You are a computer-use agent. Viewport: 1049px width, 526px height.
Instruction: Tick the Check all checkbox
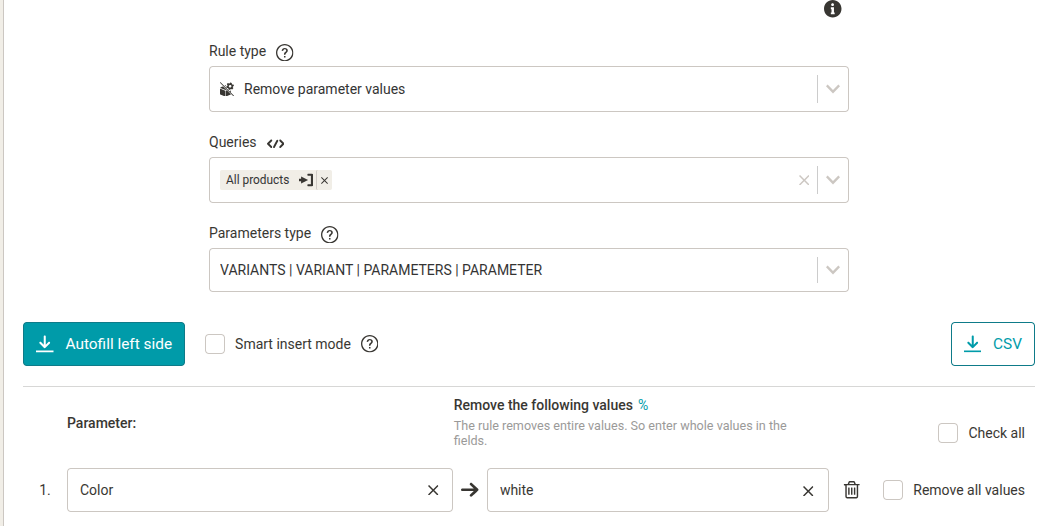(x=948, y=433)
